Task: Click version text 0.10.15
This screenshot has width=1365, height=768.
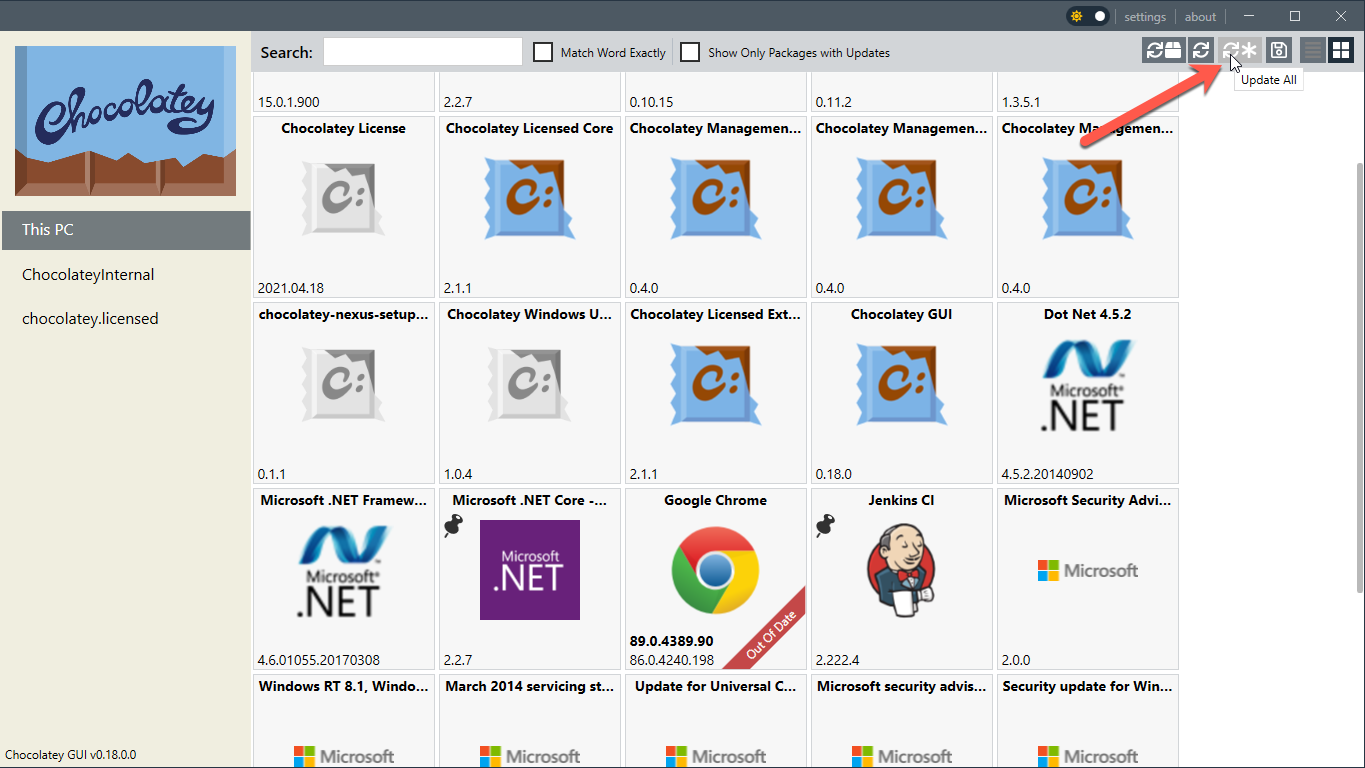Action: [x=651, y=102]
